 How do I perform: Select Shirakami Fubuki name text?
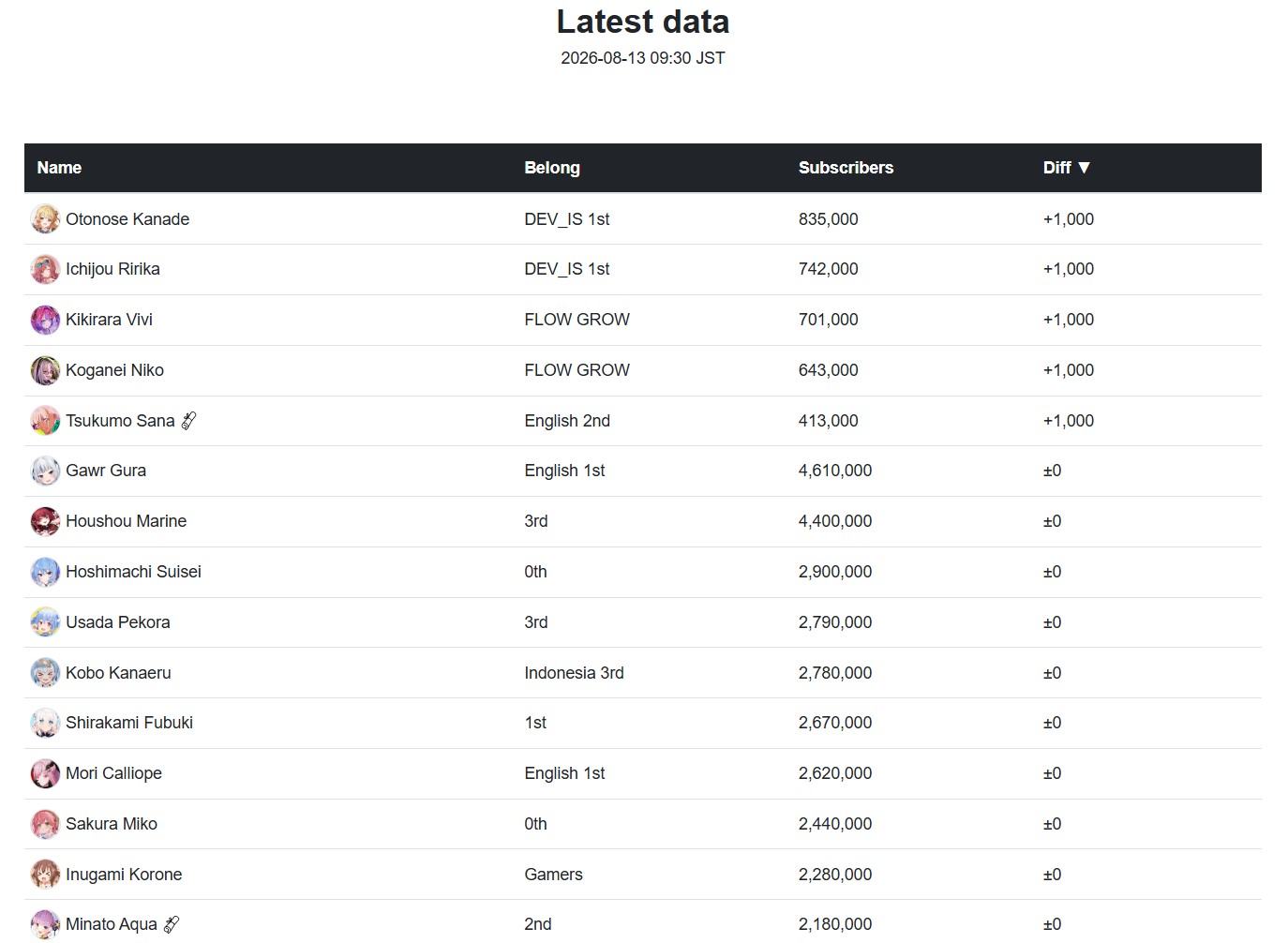(x=129, y=723)
